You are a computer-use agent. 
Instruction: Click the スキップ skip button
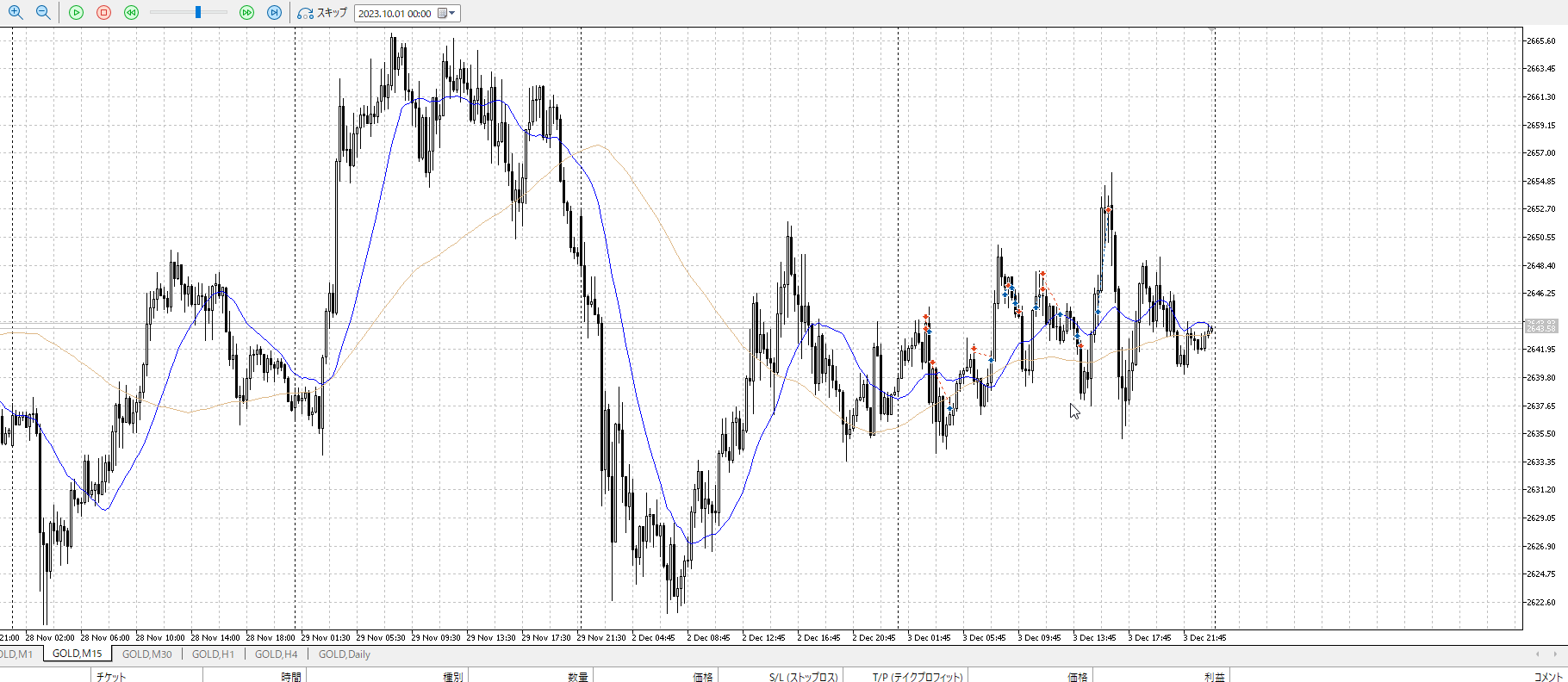coord(322,13)
